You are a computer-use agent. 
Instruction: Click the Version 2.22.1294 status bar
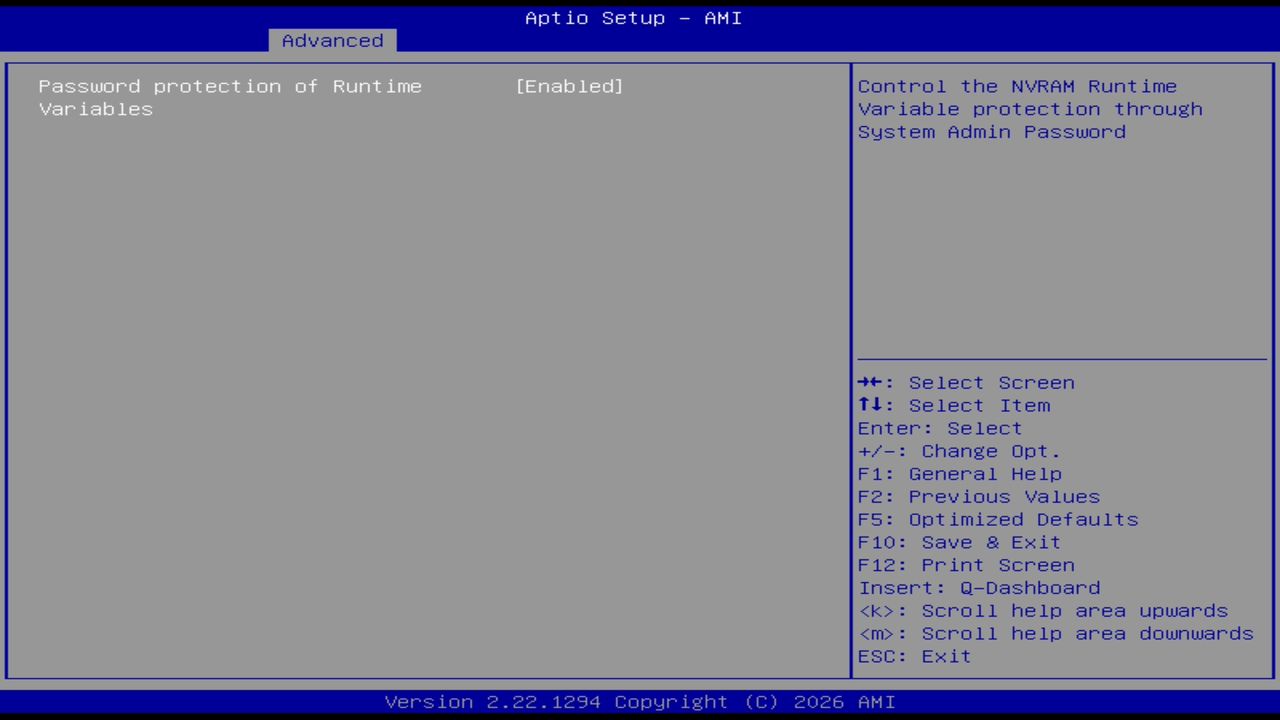click(633, 702)
